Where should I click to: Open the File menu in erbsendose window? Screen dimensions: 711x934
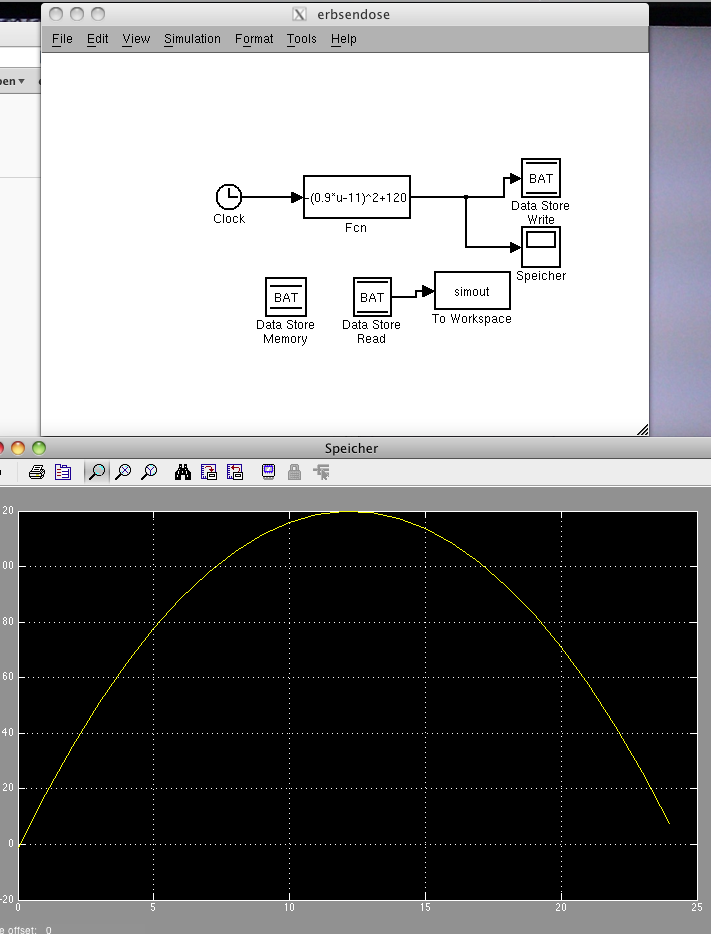pyautogui.click(x=62, y=39)
